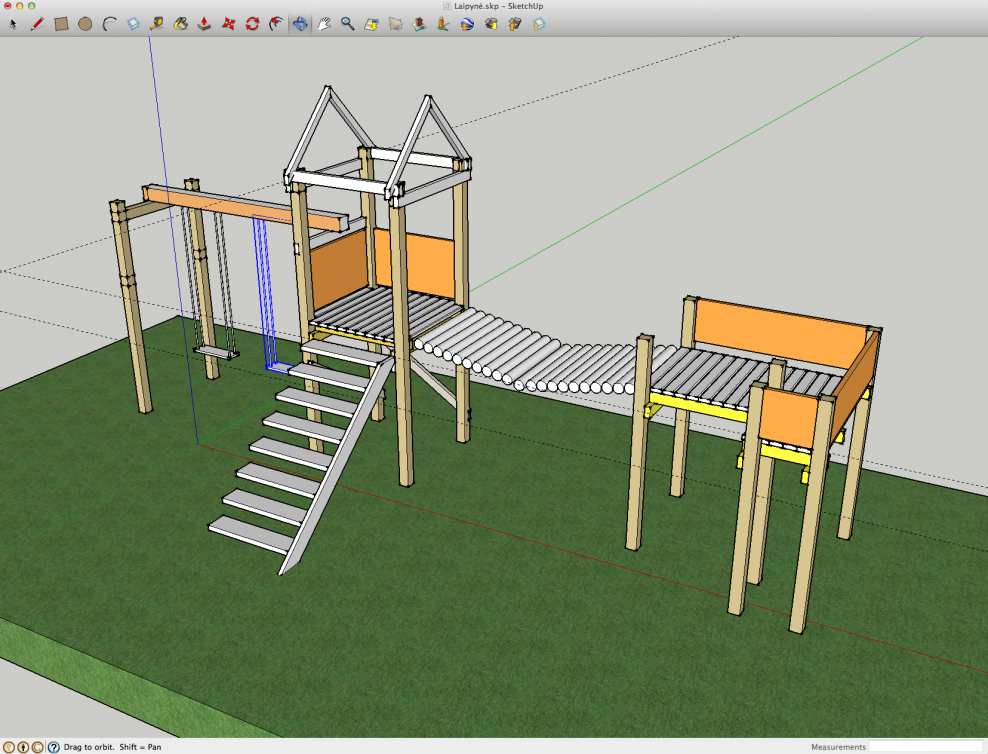Click the first circular status bar icon
The image size is (988, 754).
8,746
